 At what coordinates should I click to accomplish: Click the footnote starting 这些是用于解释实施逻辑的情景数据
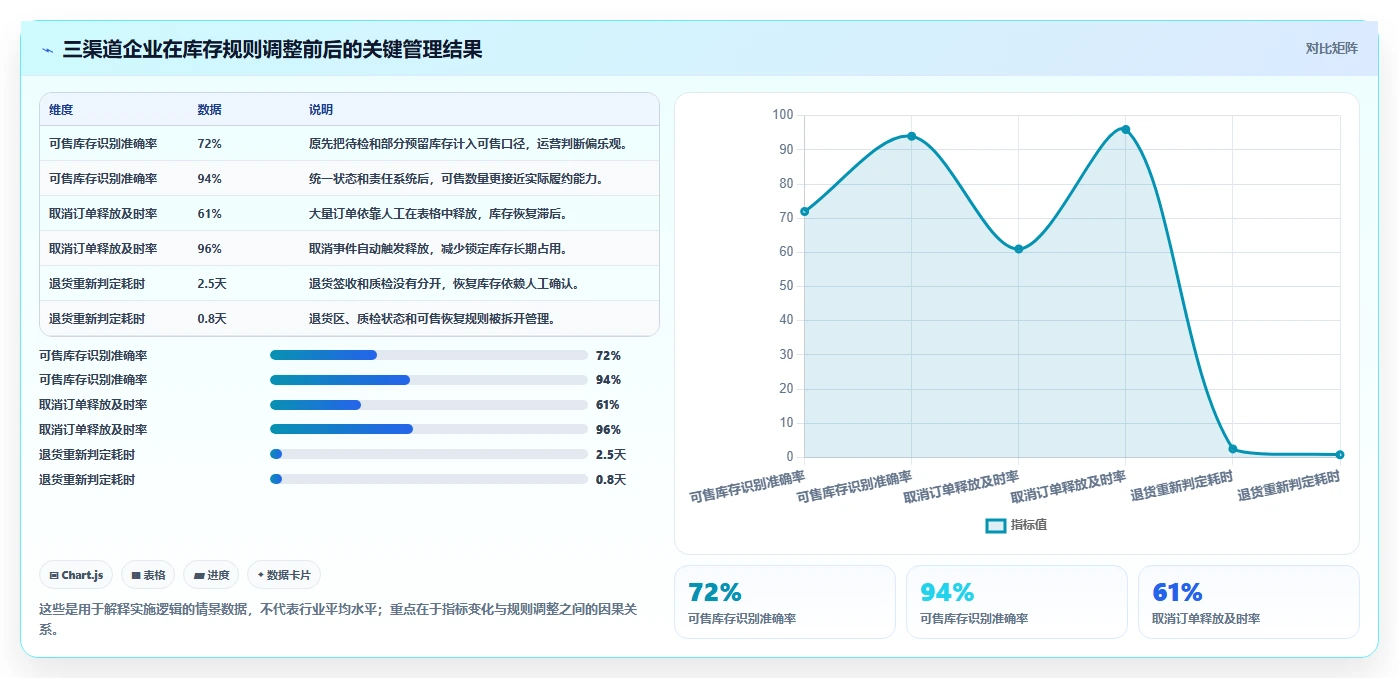point(339,618)
